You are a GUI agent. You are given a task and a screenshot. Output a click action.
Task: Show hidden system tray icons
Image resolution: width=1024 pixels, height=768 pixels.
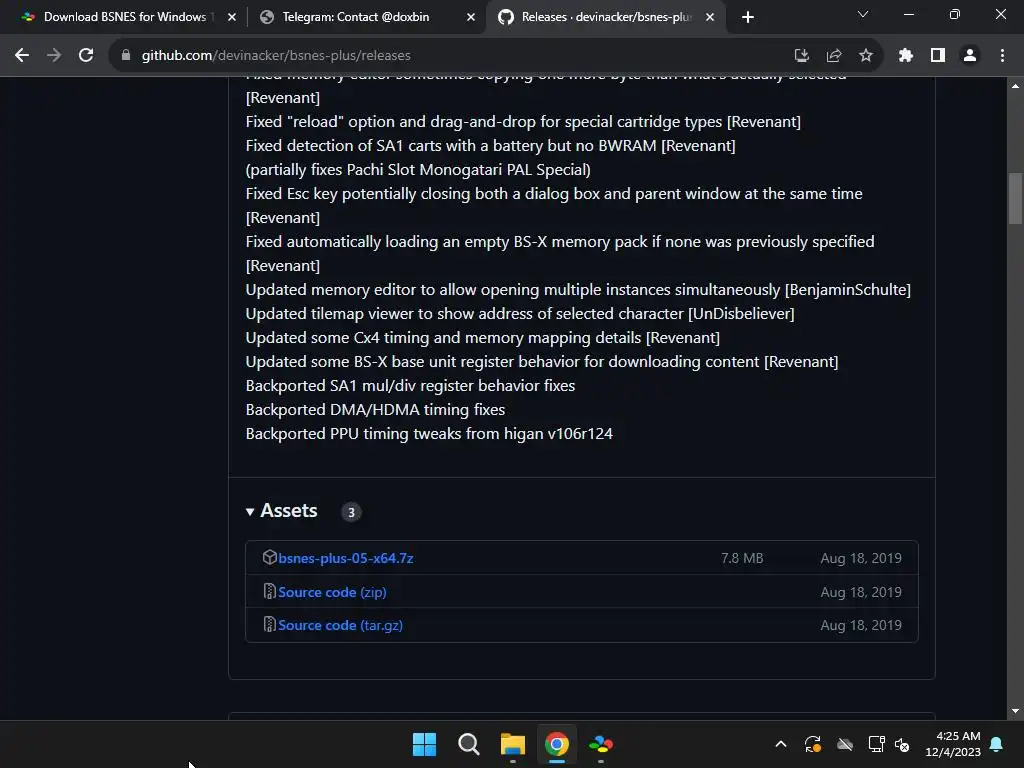click(780, 744)
